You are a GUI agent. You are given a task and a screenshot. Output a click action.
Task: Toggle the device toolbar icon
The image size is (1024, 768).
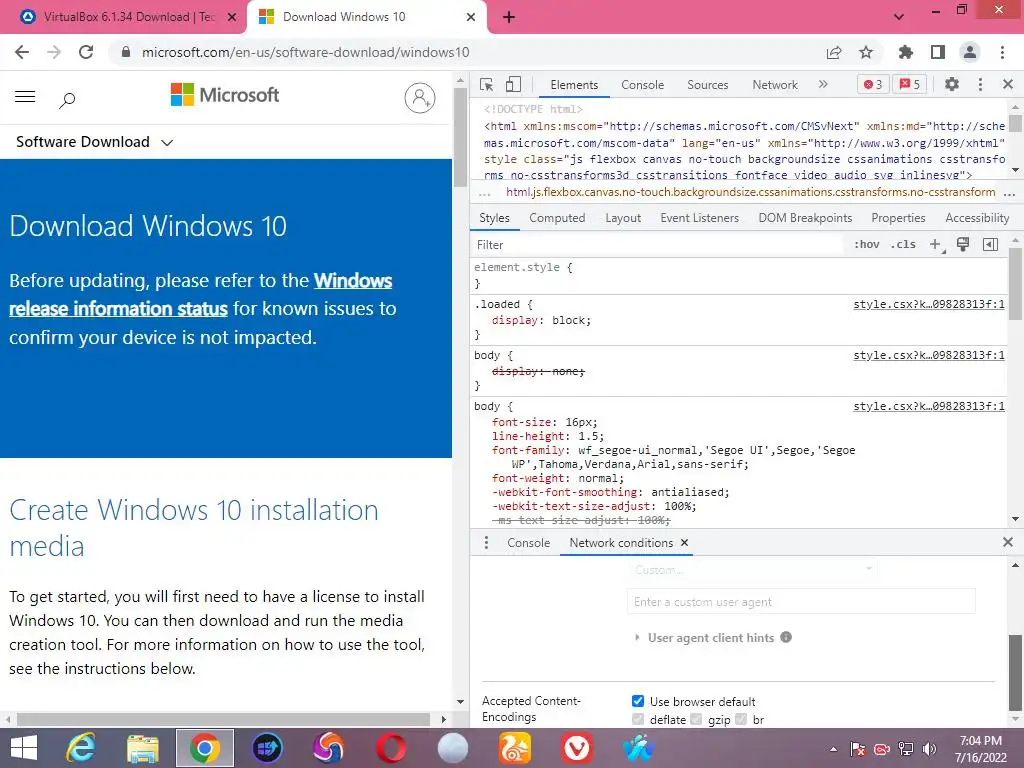513,84
